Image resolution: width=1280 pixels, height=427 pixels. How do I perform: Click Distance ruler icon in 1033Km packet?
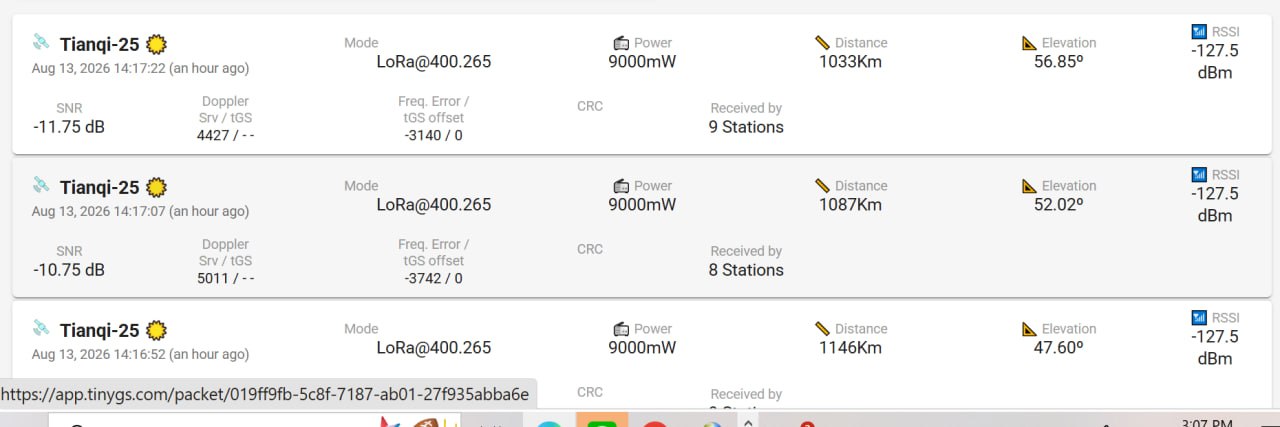click(x=823, y=43)
